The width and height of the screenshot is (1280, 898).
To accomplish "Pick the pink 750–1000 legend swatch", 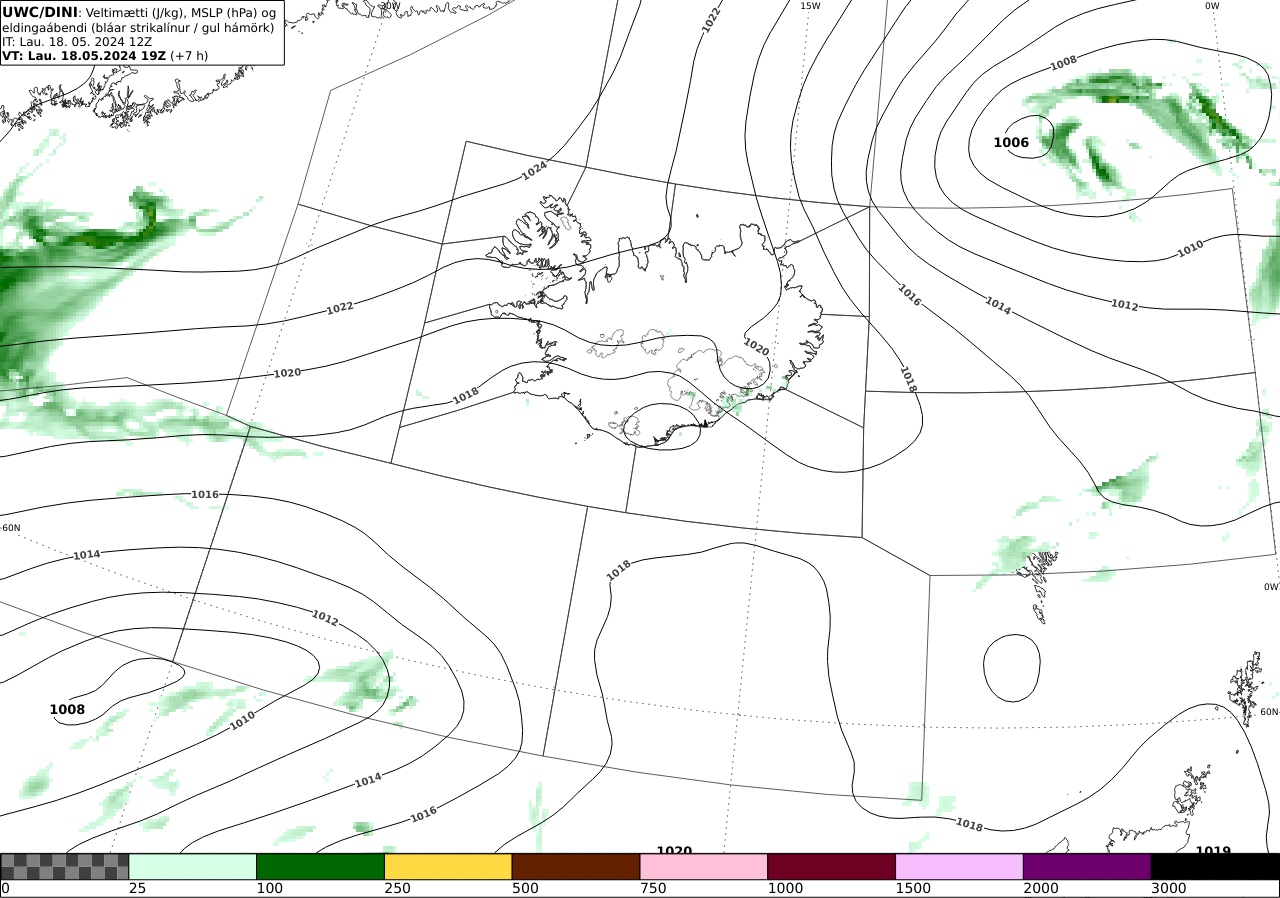I will (x=704, y=866).
